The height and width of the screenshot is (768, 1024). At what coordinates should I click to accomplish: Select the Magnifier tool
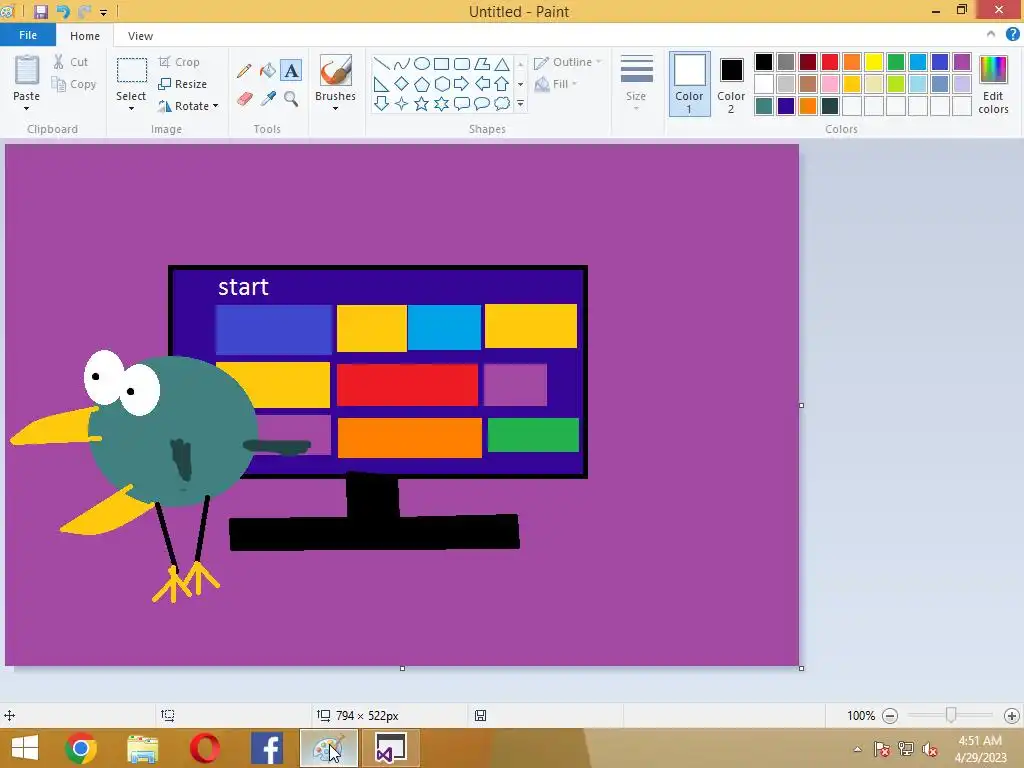(291, 99)
